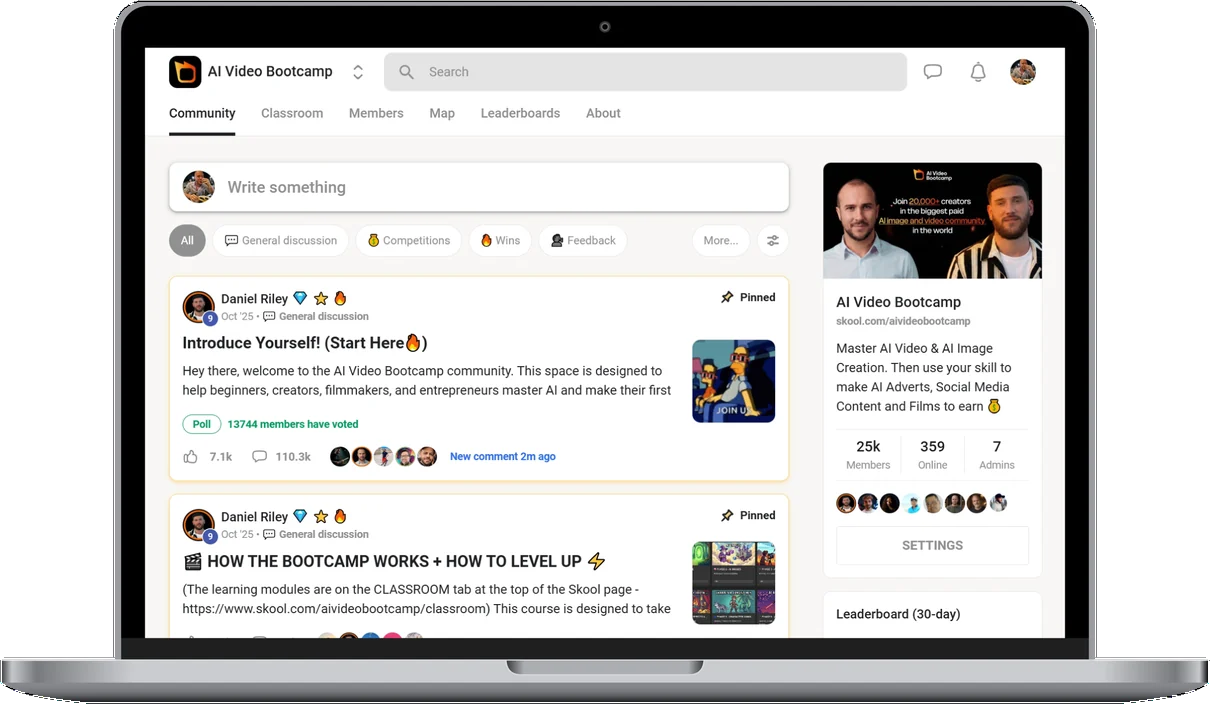The height and width of the screenshot is (704, 1210).
Task: Click the 7 Admins stat
Action: pos(996,454)
